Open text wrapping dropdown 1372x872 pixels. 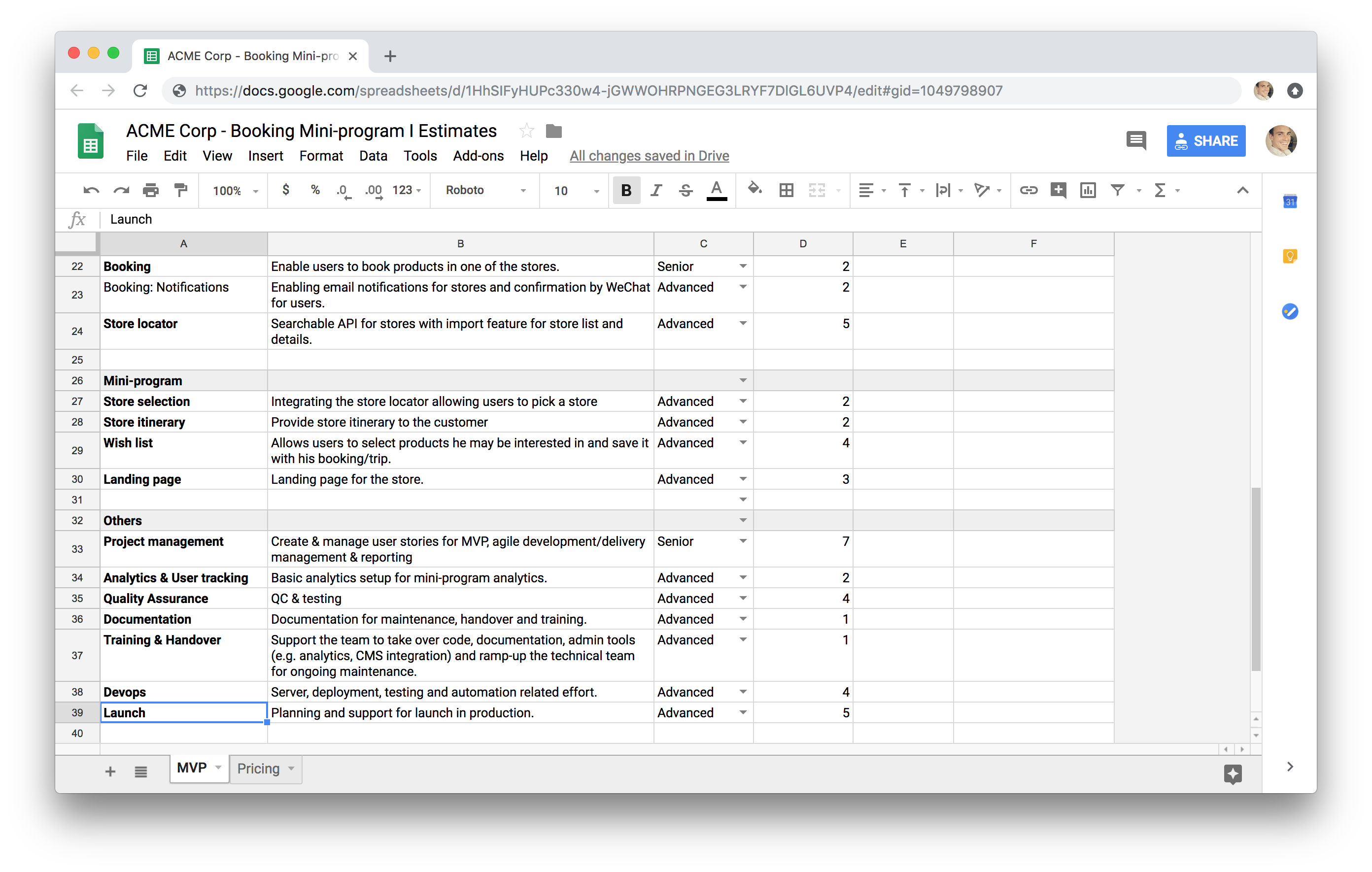(x=949, y=190)
